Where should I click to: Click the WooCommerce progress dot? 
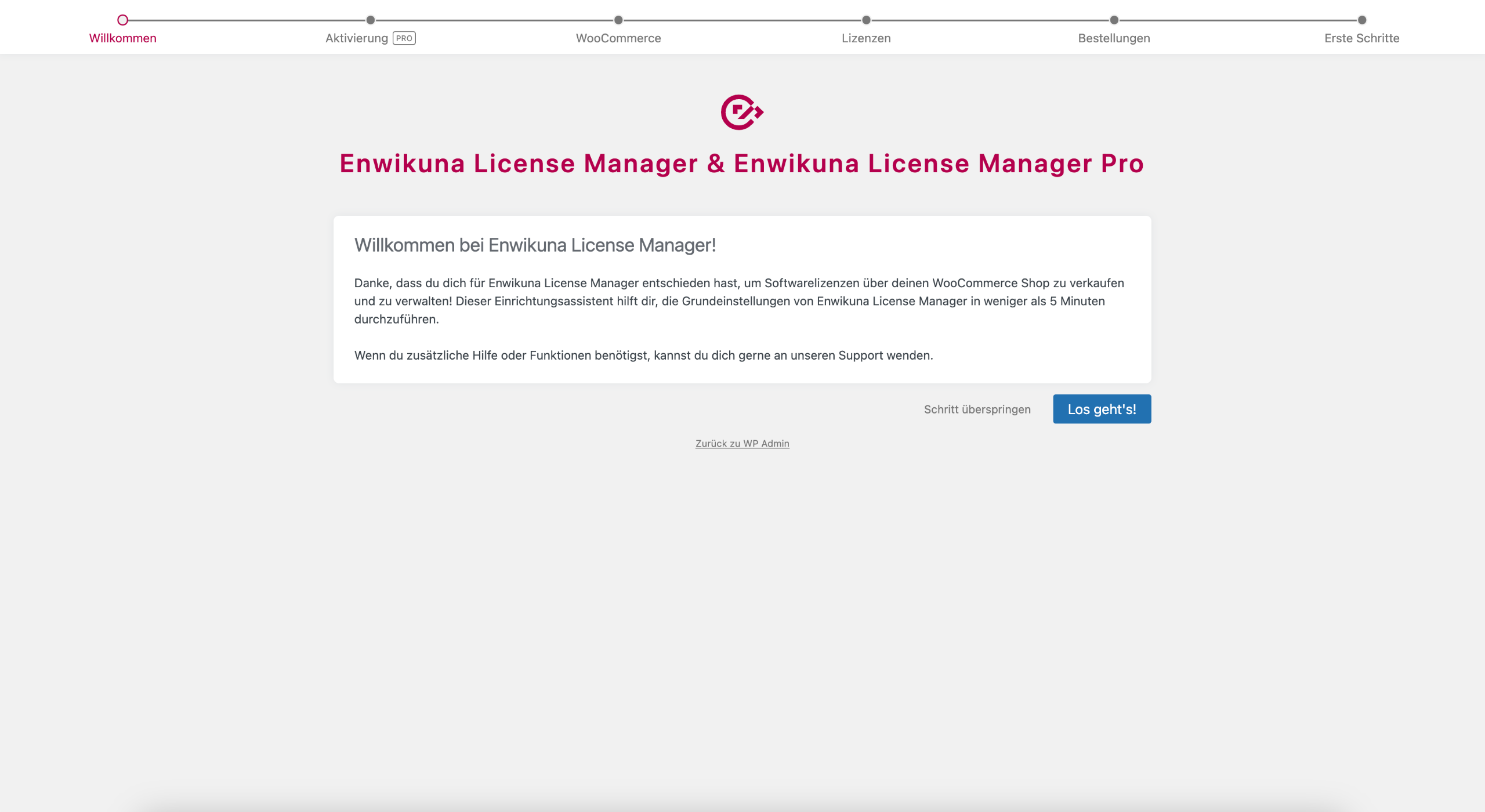618,20
